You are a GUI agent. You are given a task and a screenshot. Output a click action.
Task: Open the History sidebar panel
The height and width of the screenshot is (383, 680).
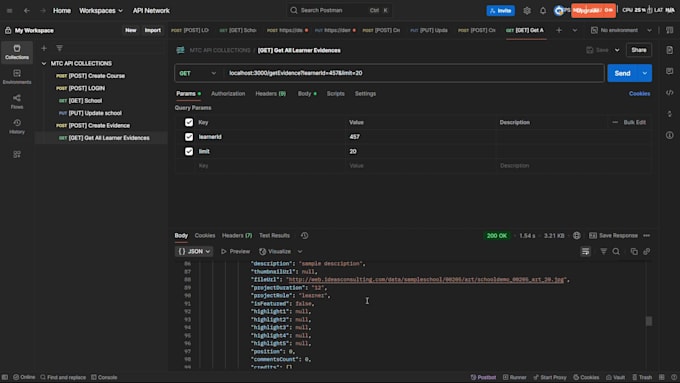17,126
